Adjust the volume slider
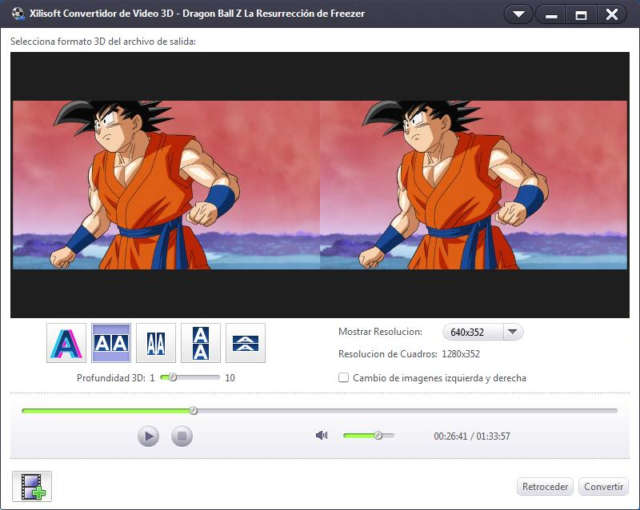 point(369,436)
